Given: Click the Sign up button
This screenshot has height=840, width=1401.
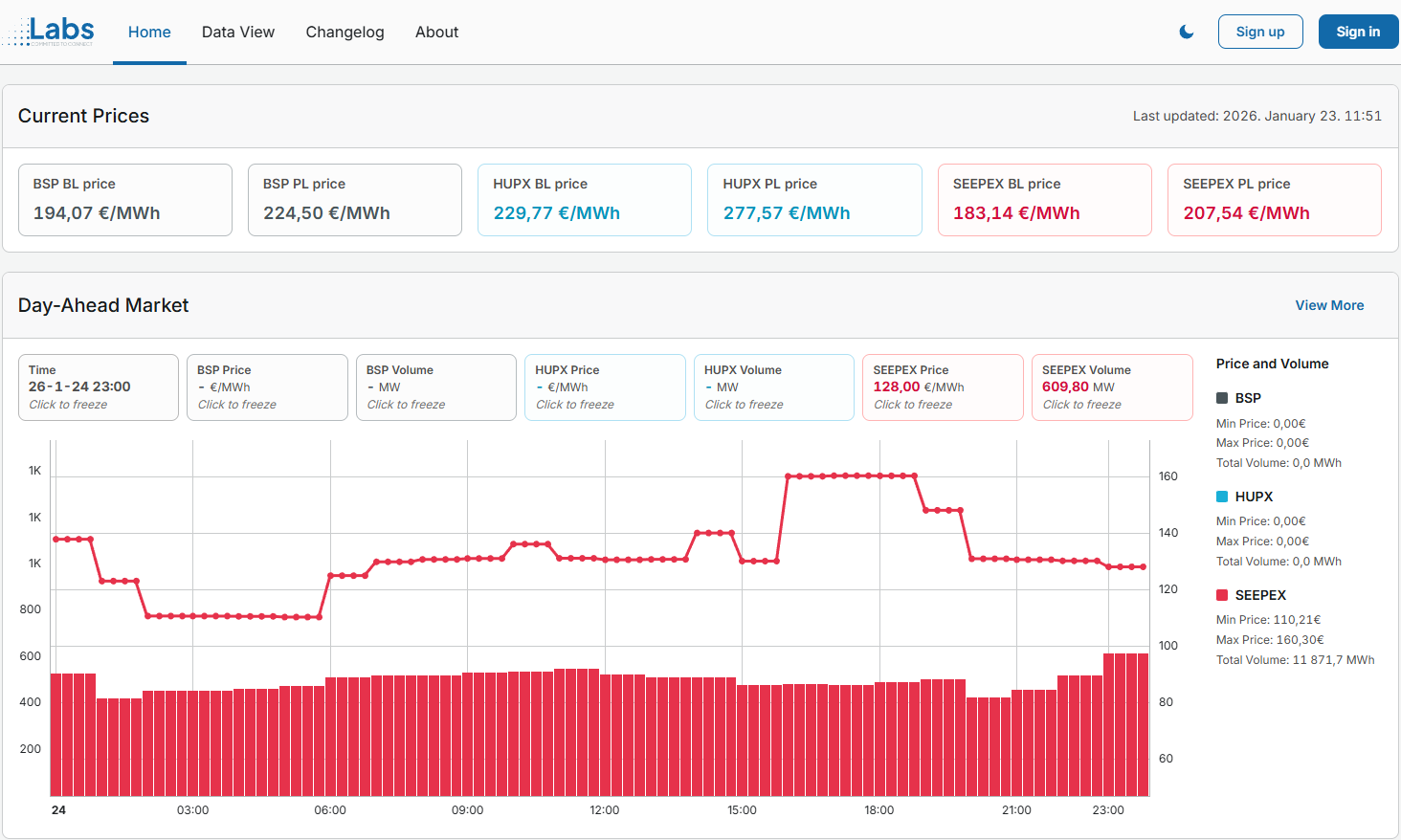Looking at the screenshot, I should 1260,32.
